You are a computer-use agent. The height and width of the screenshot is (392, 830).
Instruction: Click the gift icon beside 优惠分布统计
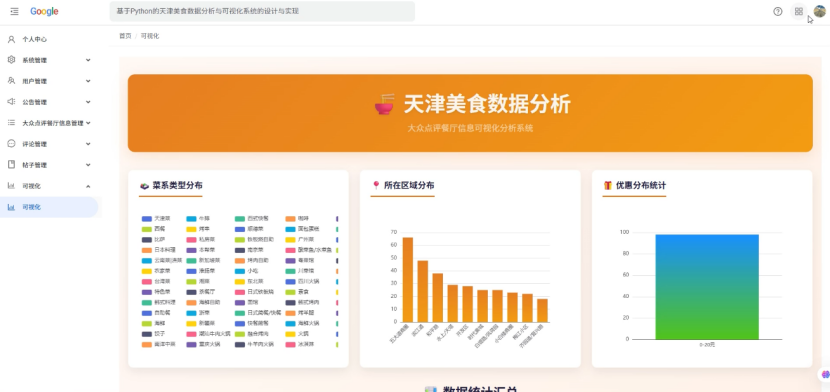click(608, 186)
